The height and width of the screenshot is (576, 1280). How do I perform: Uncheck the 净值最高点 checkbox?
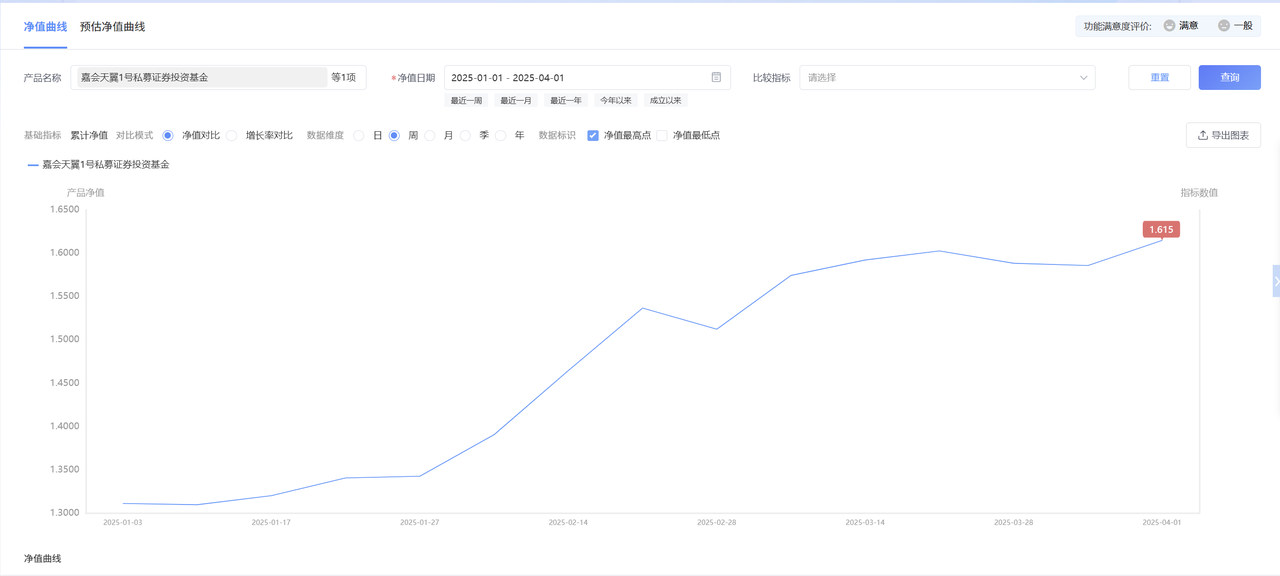tap(593, 135)
